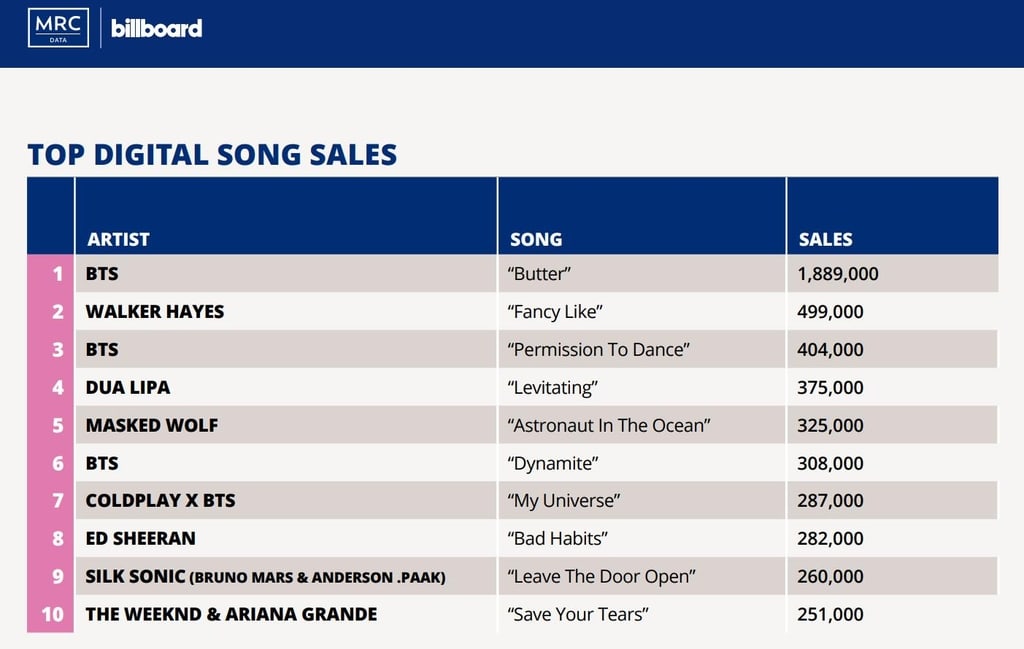Select the Masked Wolf artist cell
Viewport: 1024px width, 649px height.
[152, 425]
